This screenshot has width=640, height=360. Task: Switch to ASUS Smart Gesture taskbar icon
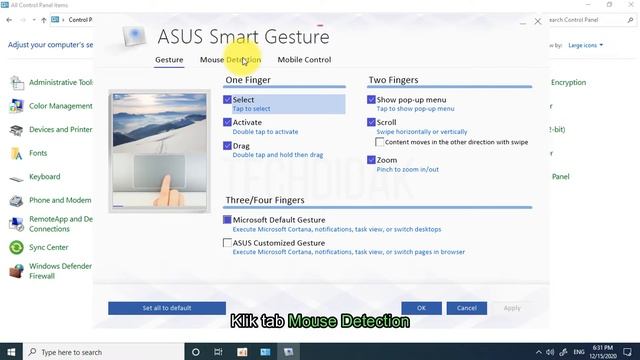coord(289,352)
